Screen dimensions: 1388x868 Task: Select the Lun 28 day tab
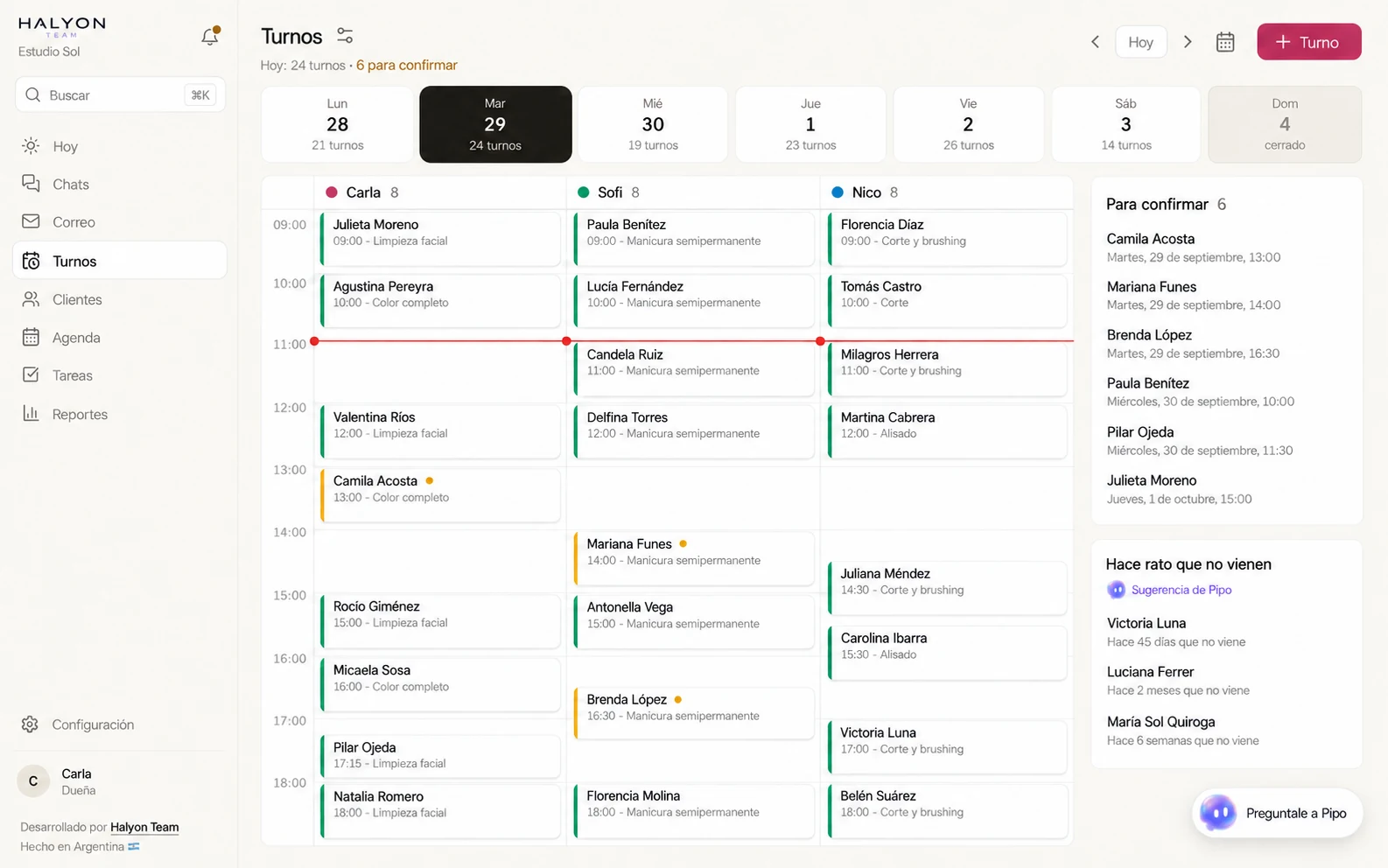click(x=338, y=124)
